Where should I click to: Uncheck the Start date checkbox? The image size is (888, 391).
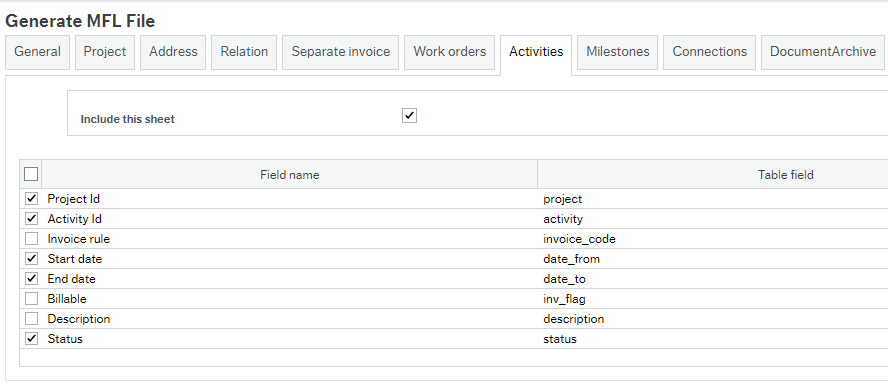[x=32, y=259]
